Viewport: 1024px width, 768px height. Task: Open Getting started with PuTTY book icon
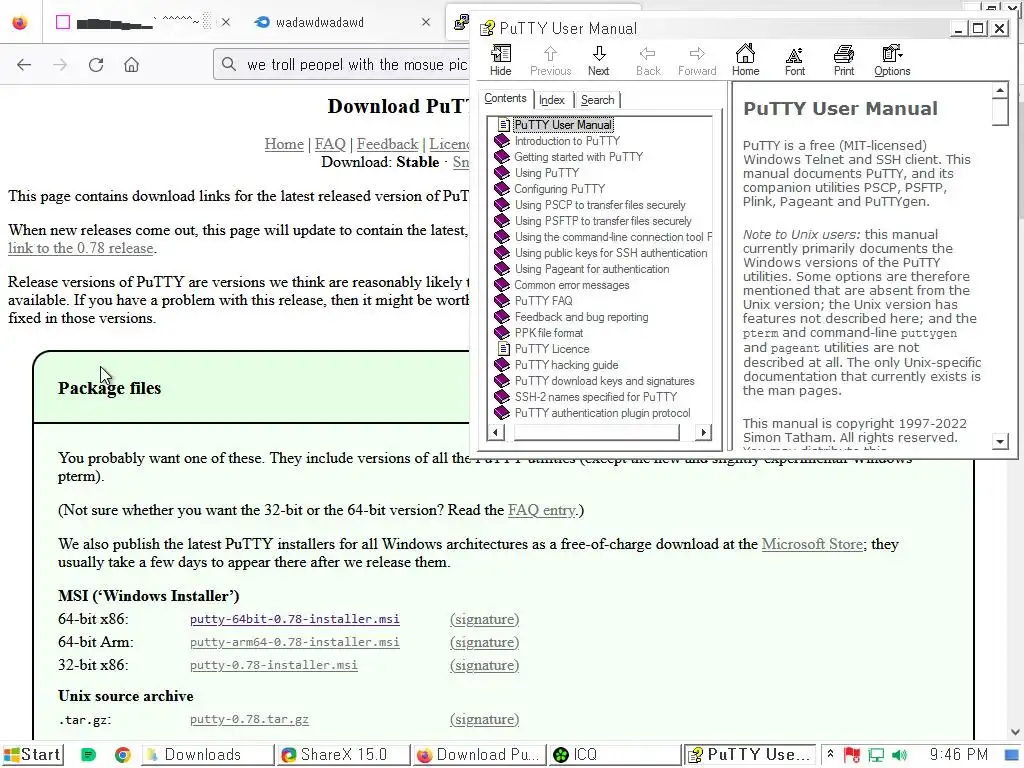(x=502, y=157)
